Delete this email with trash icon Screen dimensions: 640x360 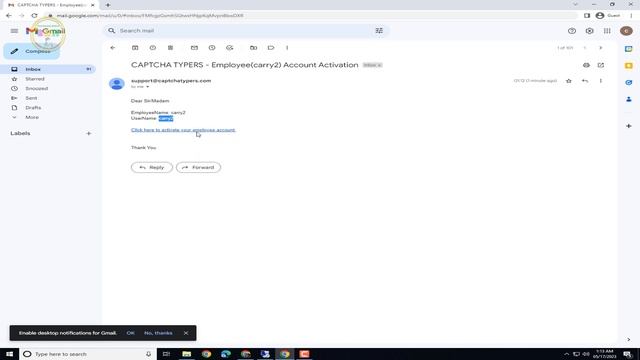pyautogui.click(x=171, y=48)
